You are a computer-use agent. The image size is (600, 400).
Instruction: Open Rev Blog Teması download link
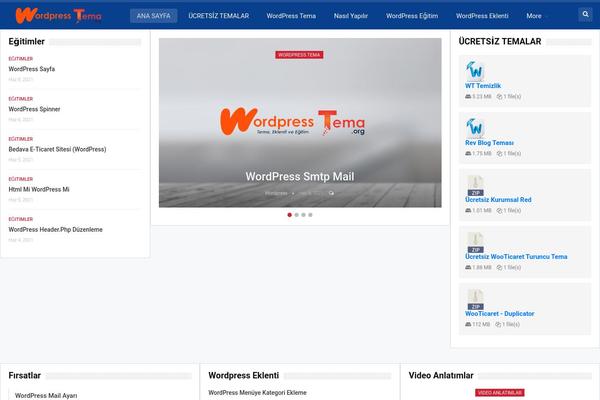point(489,143)
